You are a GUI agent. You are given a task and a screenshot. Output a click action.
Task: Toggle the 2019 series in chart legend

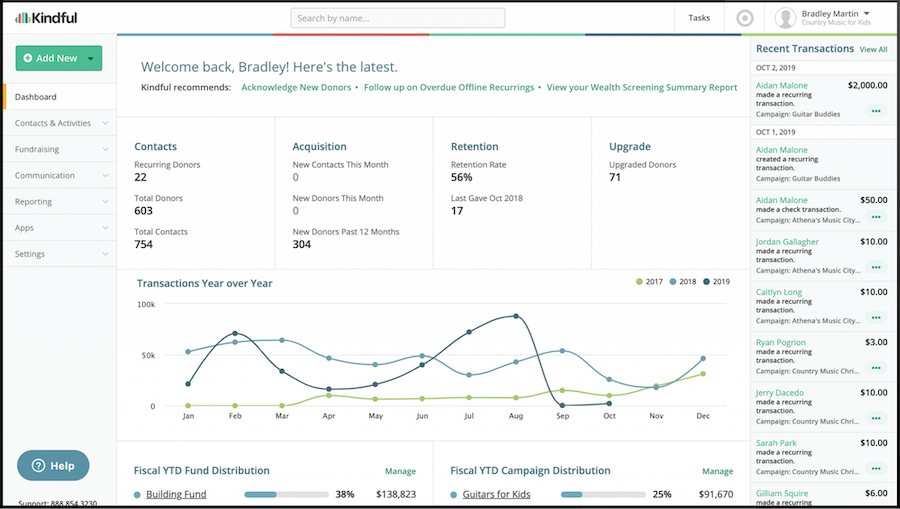(716, 282)
